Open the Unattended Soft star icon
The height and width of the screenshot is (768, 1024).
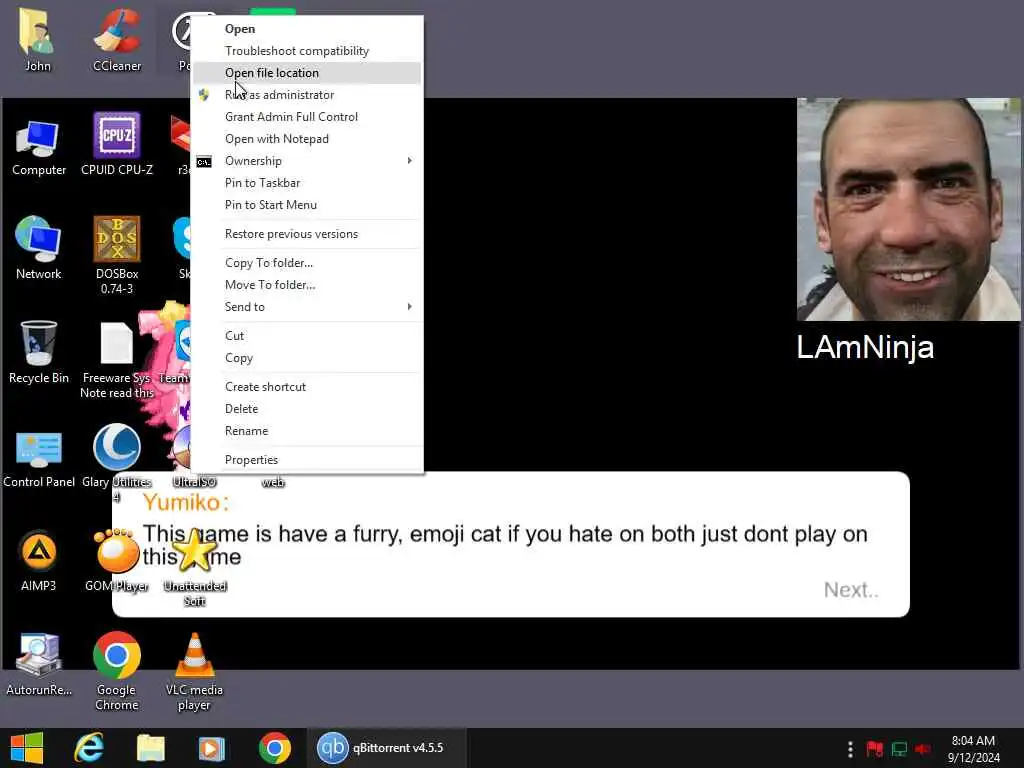tap(195, 567)
